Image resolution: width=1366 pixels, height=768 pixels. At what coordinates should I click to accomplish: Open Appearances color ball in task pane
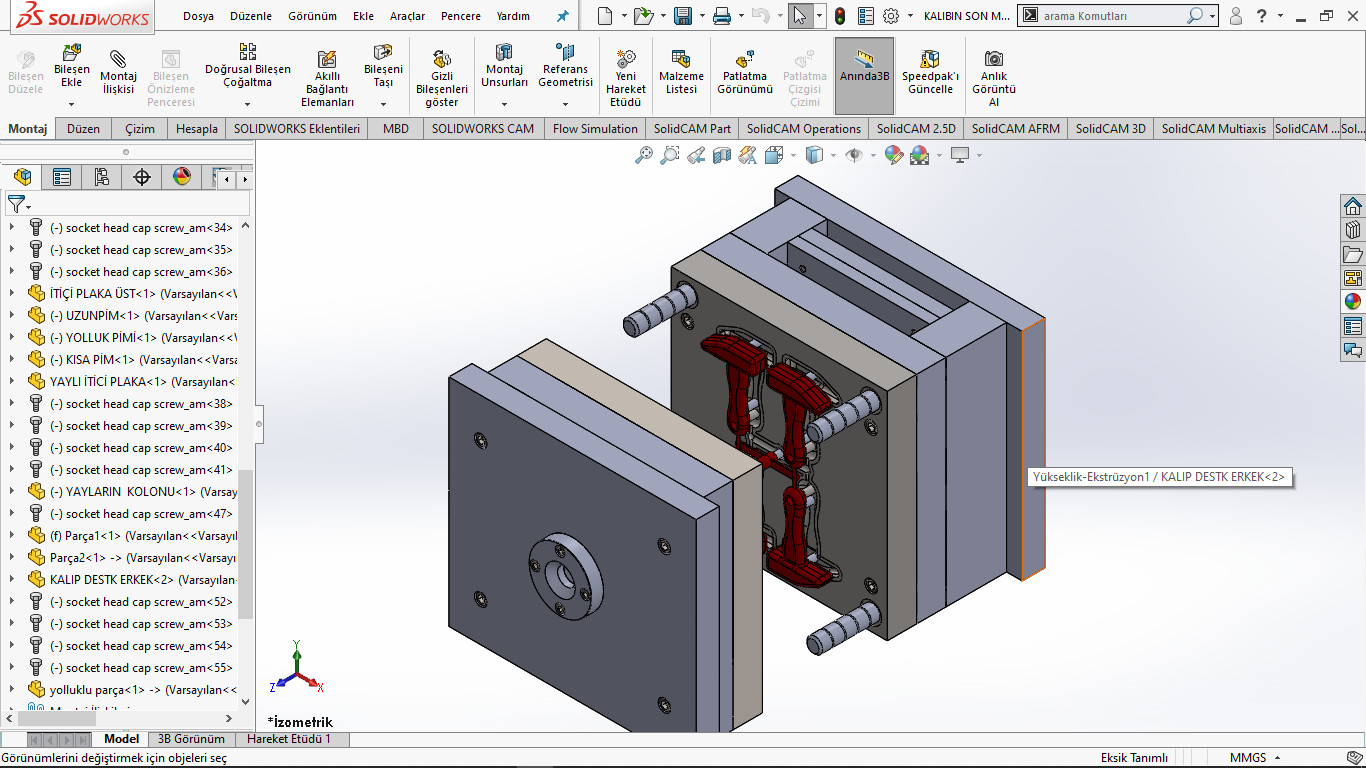(x=1353, y=302)
